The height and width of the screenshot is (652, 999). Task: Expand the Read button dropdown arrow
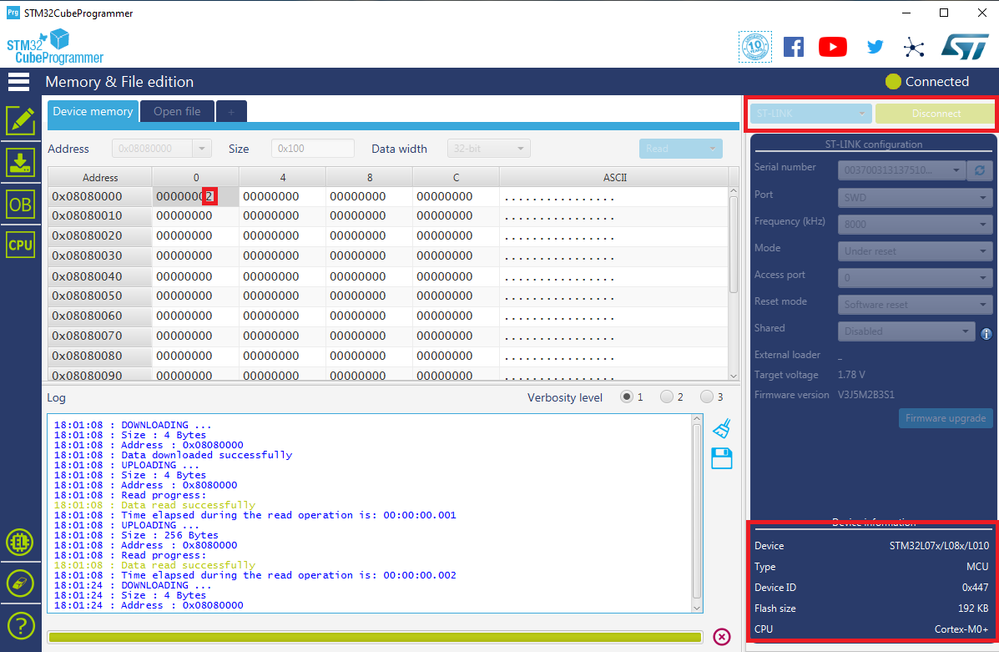712,149
